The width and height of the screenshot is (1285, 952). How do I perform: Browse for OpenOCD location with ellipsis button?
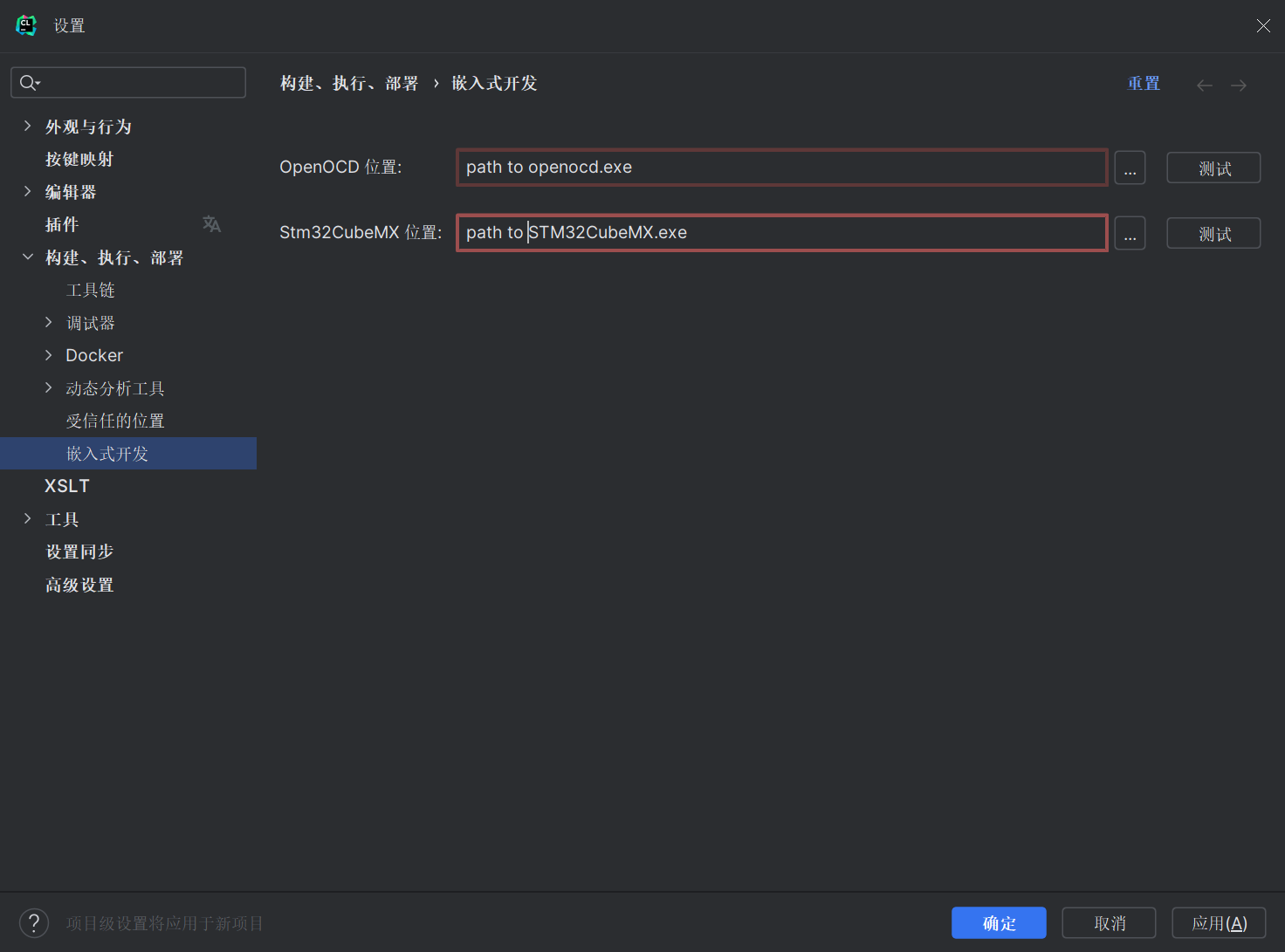(x=1130, y=168)
